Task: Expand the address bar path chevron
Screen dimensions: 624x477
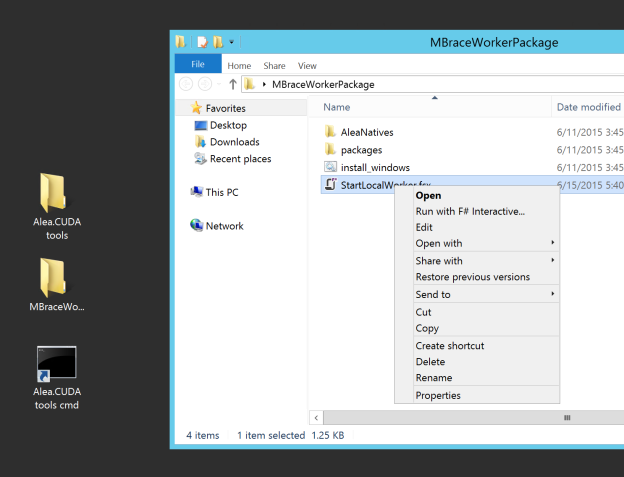Action: [x=264, y=84]
